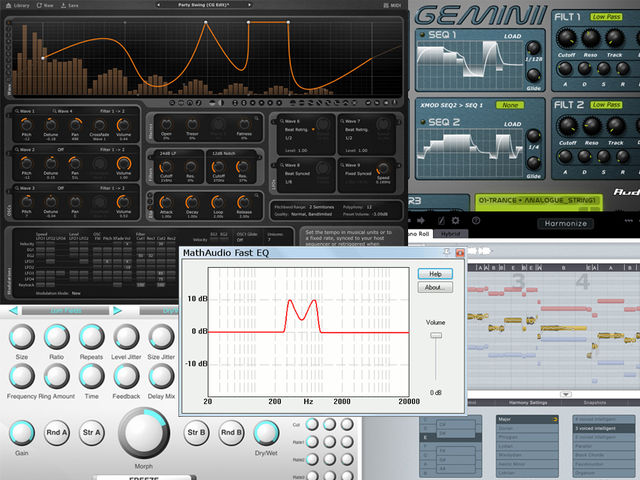Click the Dry/Wet knob in white plugin
The height and width of the screenshot is (480, 640).
pos(266,433)
